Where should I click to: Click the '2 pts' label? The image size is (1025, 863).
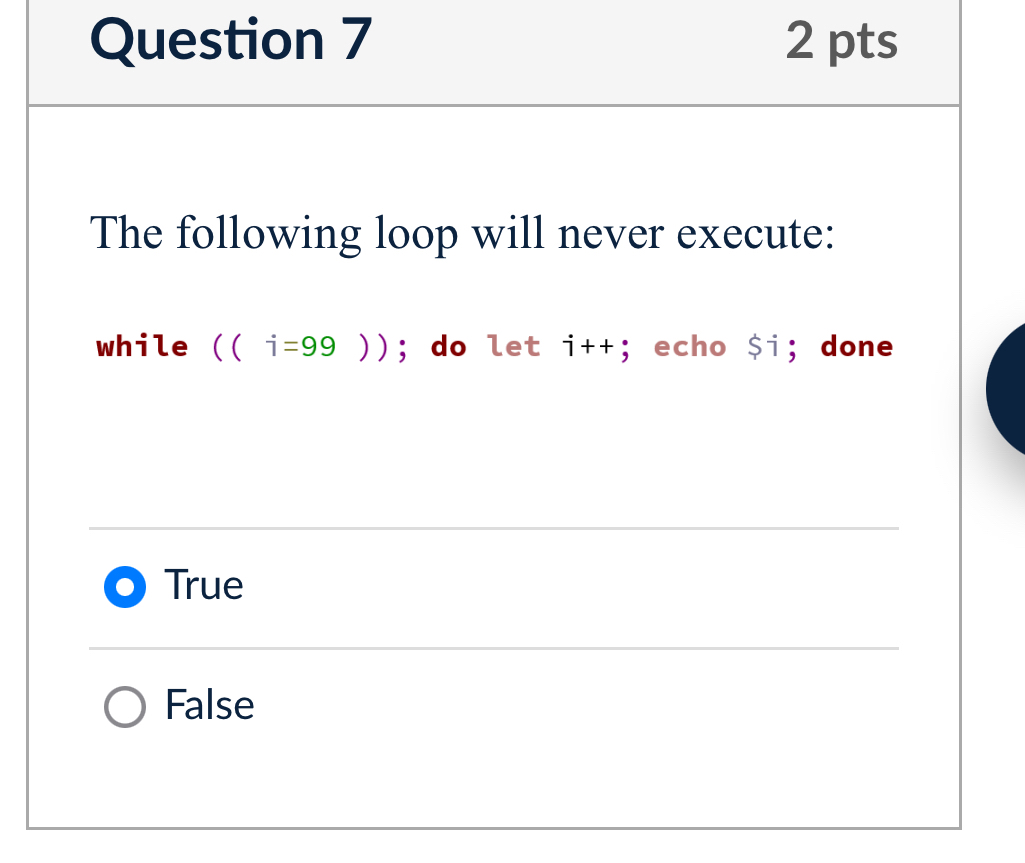point(842,40)
